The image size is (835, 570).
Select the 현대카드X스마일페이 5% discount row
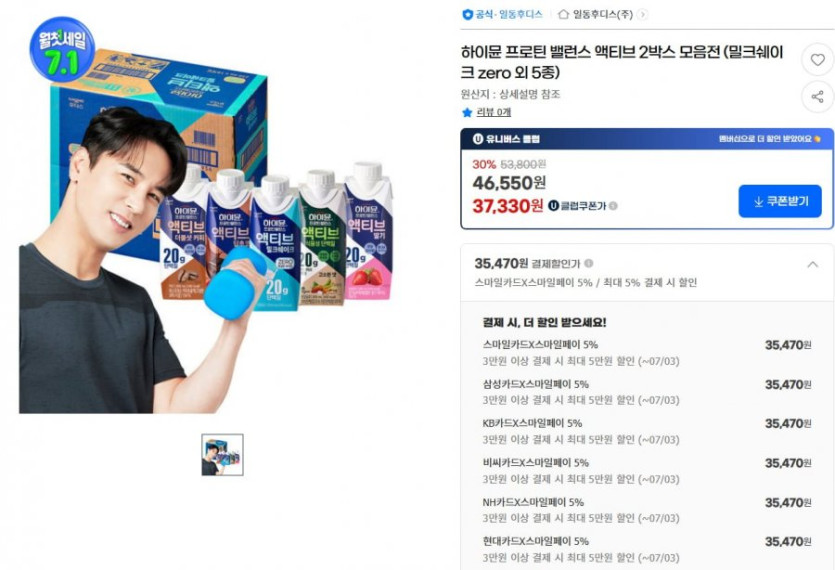click(x=647, y=549)
